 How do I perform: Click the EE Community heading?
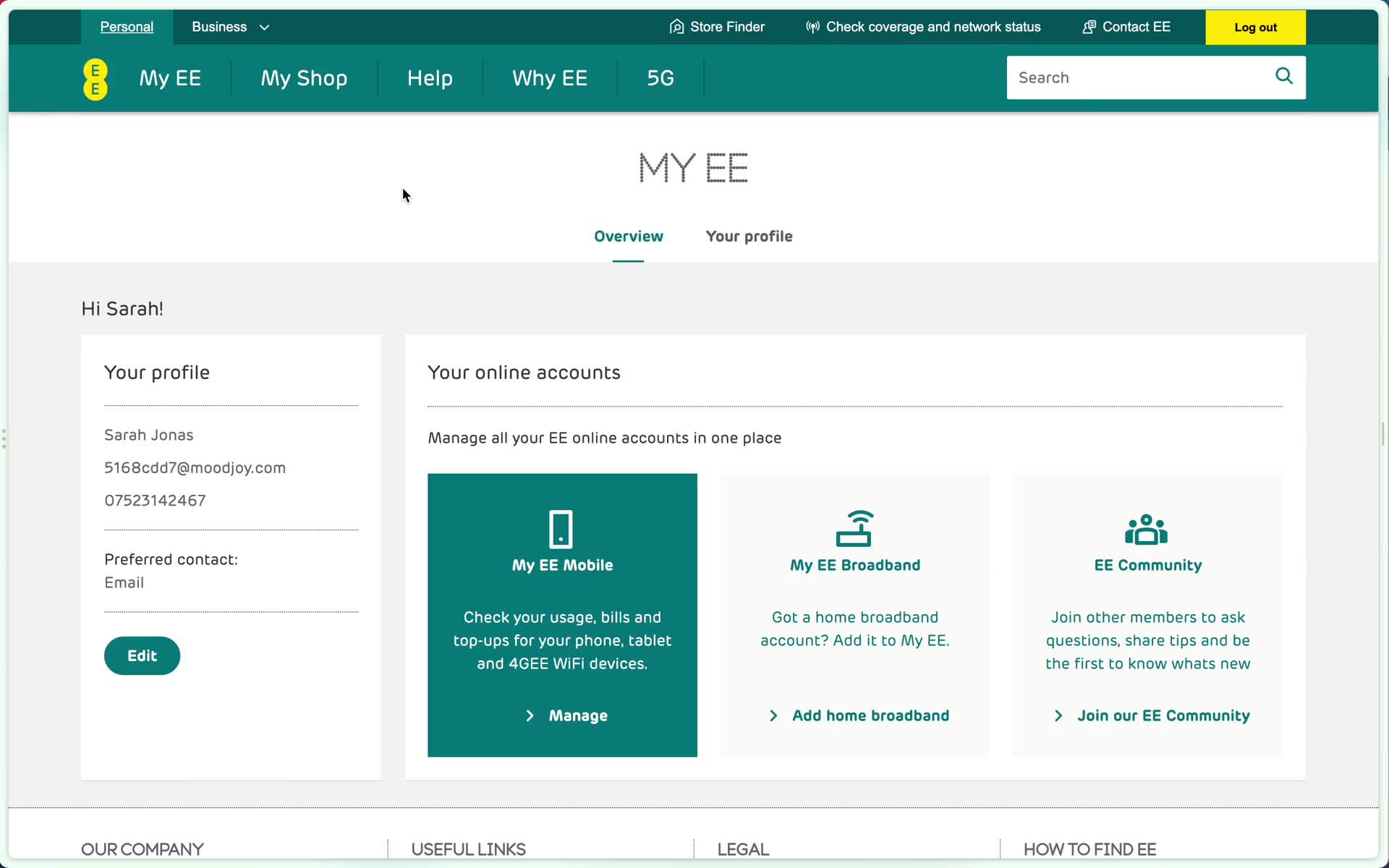coord(1147,565)
